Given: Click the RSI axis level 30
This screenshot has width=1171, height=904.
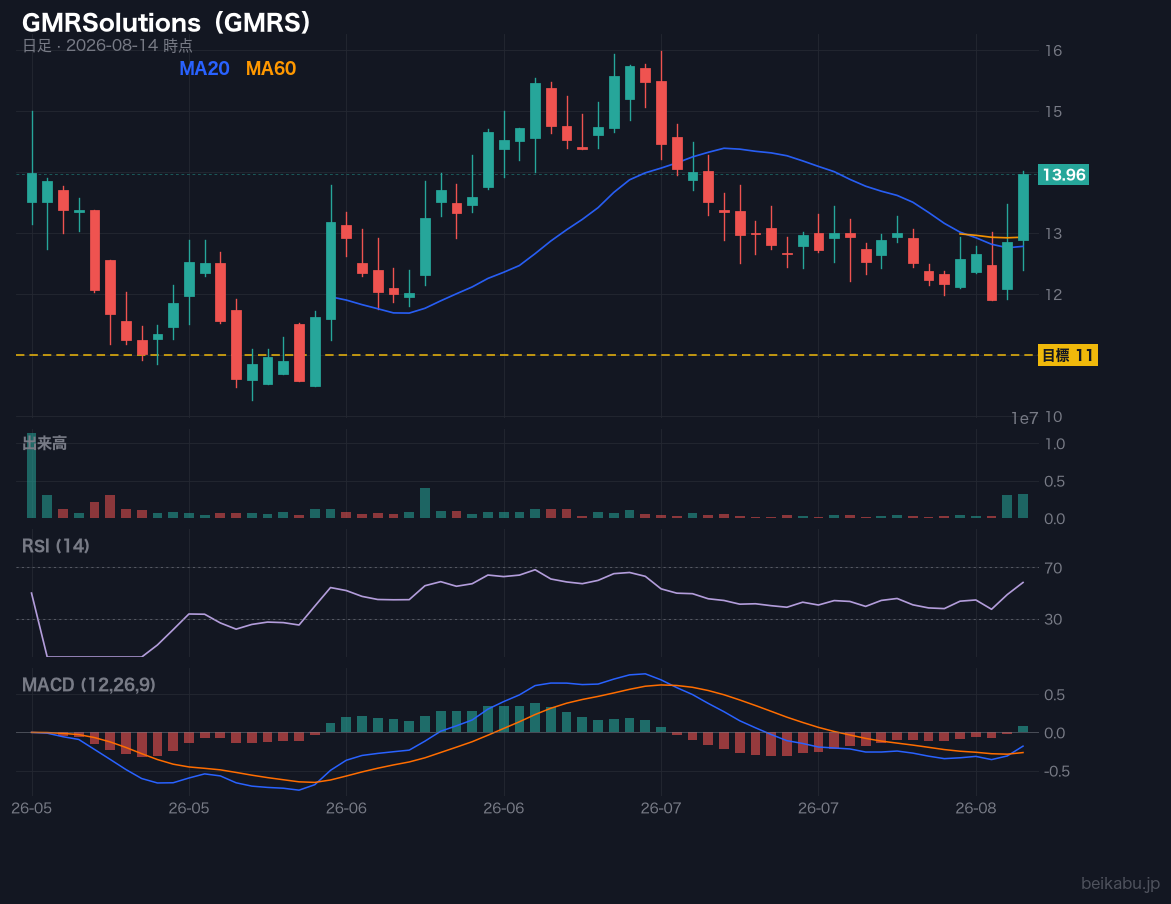Looking at the screenshot, I should pos(1053,619).
